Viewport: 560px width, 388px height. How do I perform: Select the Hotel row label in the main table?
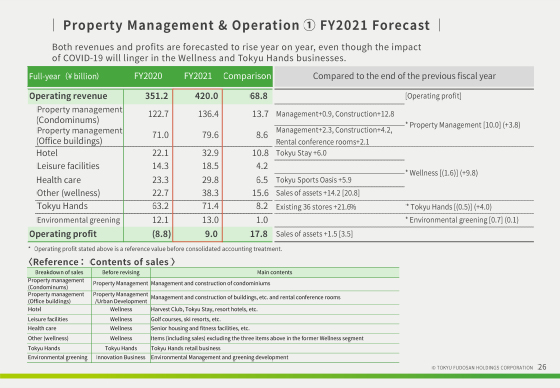coord(47,153)
